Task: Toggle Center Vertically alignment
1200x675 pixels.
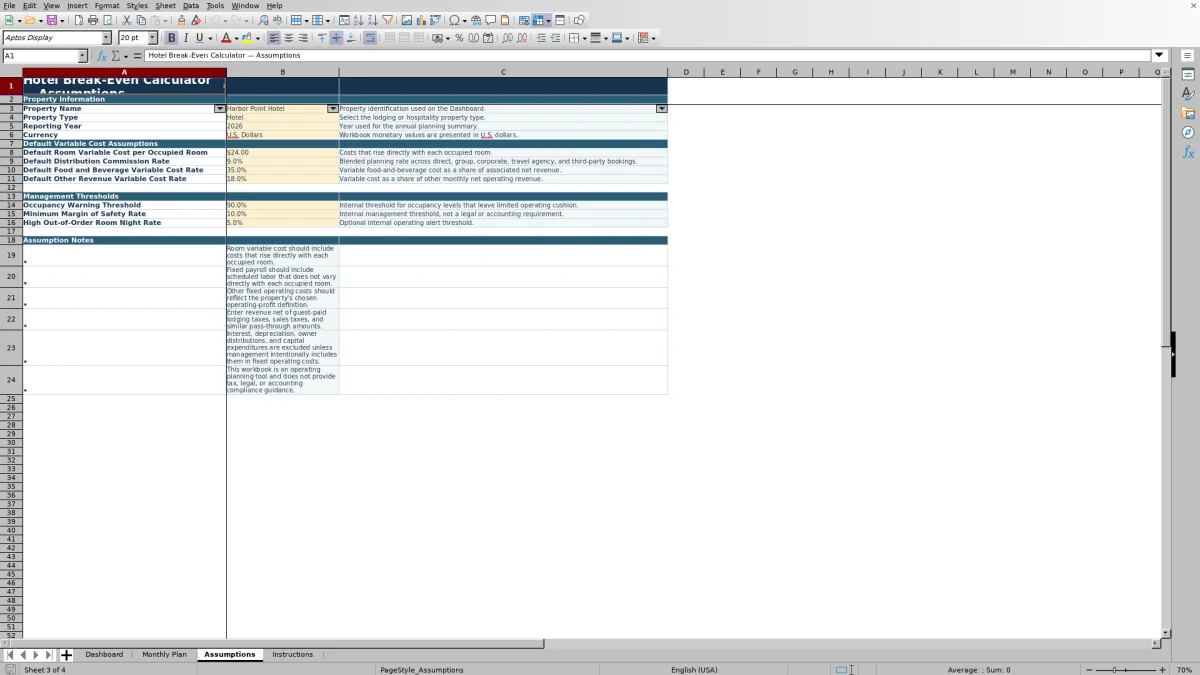Action: point(336,38)
